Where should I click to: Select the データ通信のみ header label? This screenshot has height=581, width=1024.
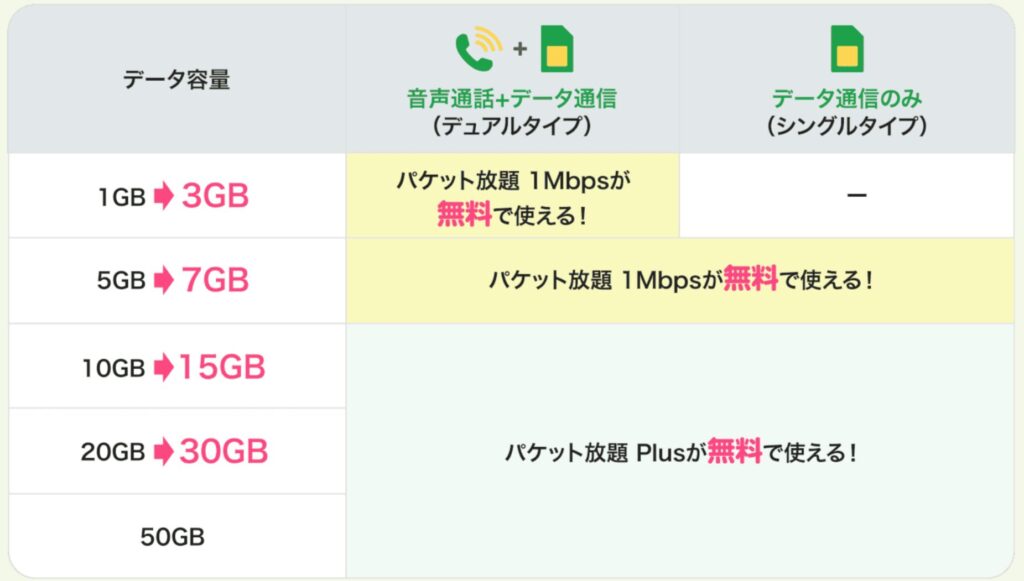846,98
